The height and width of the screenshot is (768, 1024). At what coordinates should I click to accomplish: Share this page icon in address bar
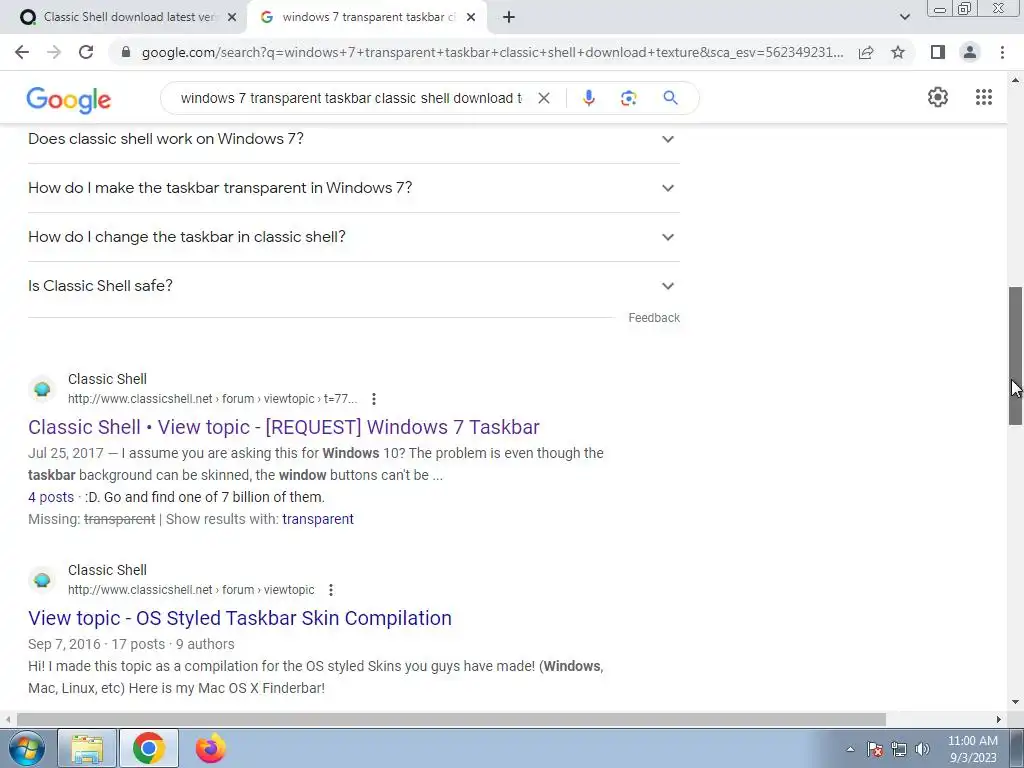coord(866,52)
